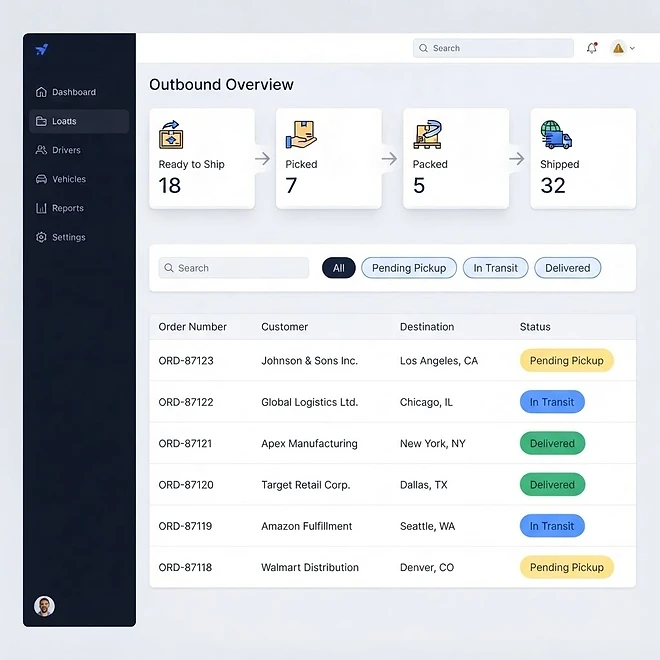This screenshot has width=660, height=660.
Task: Sort by Customer column header
Action: 285,327
